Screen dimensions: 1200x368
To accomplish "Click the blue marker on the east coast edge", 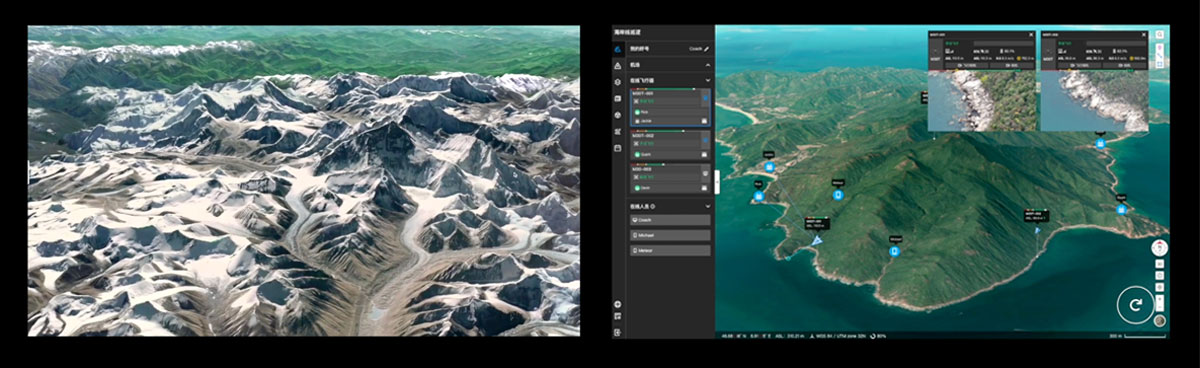I will click(x=1121, y=210).
